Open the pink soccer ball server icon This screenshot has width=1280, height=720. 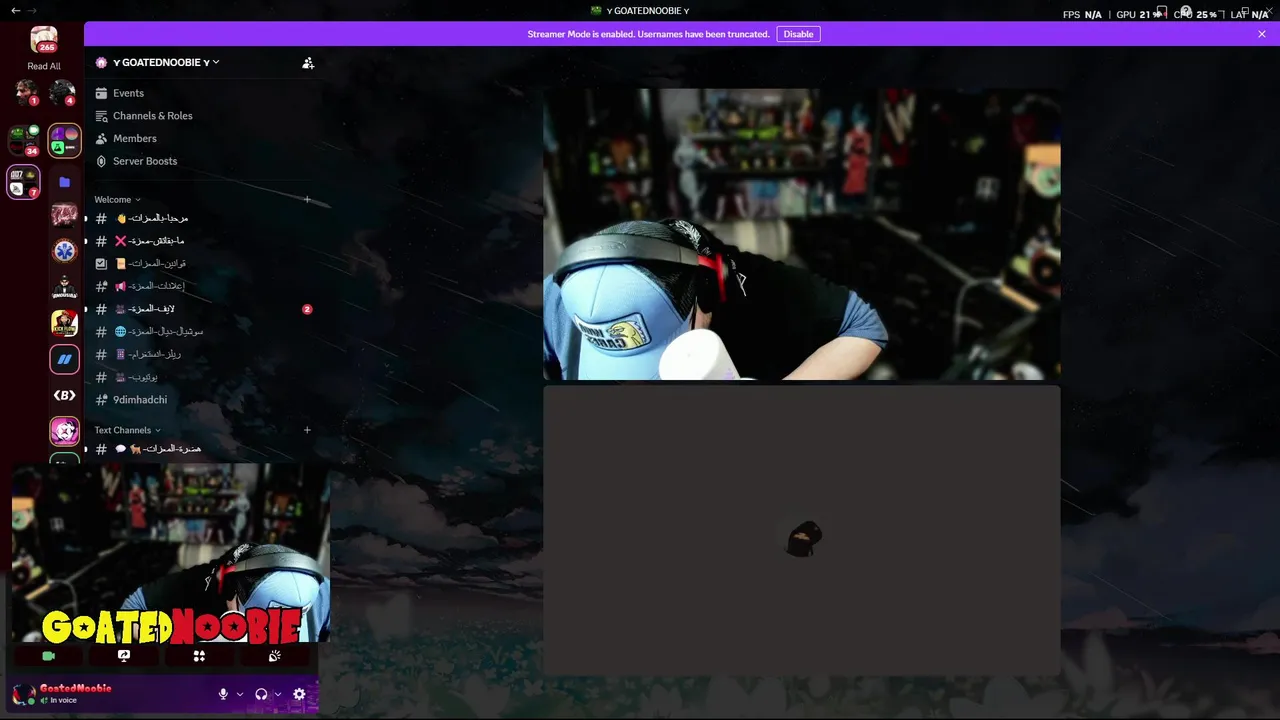(x=64, y=431)
